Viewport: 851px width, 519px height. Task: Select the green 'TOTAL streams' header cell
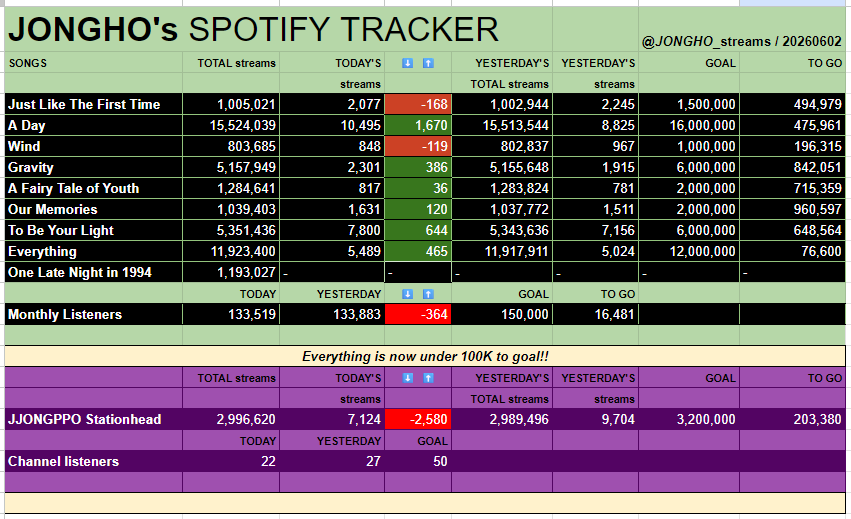coord(231,63)
